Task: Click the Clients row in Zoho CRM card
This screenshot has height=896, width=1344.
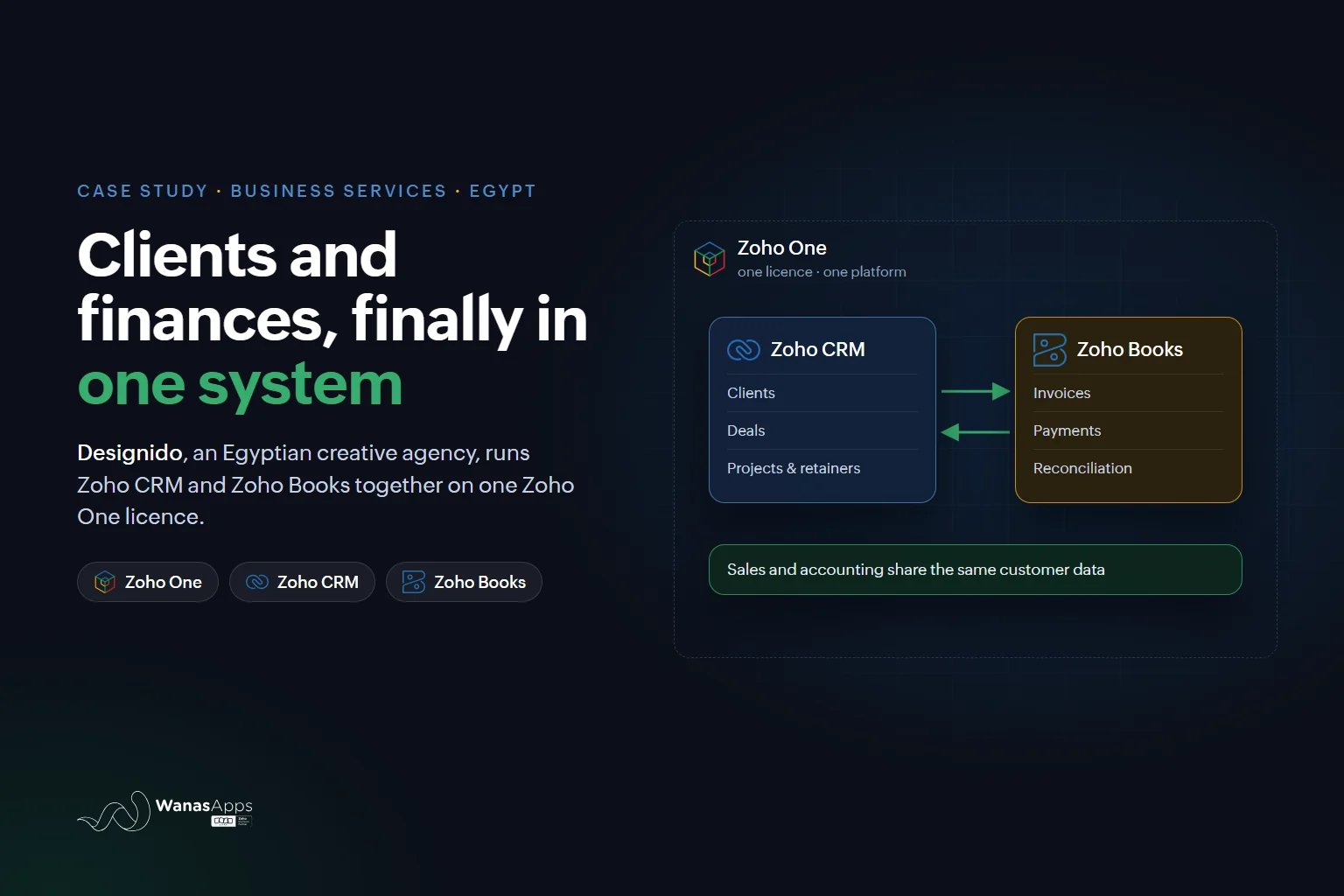Action: click(822, 393)
